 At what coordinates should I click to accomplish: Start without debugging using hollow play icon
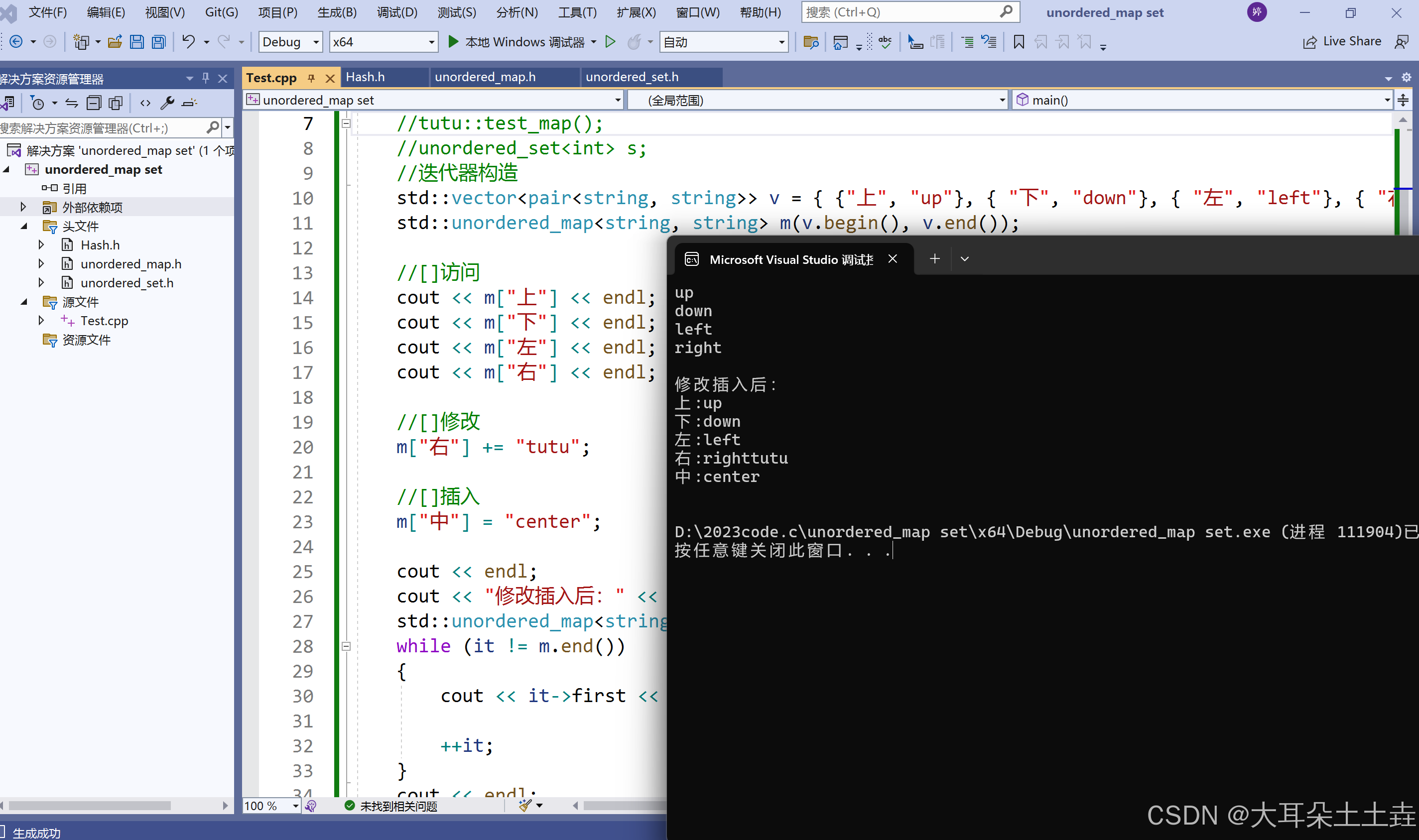pos(610,42)
